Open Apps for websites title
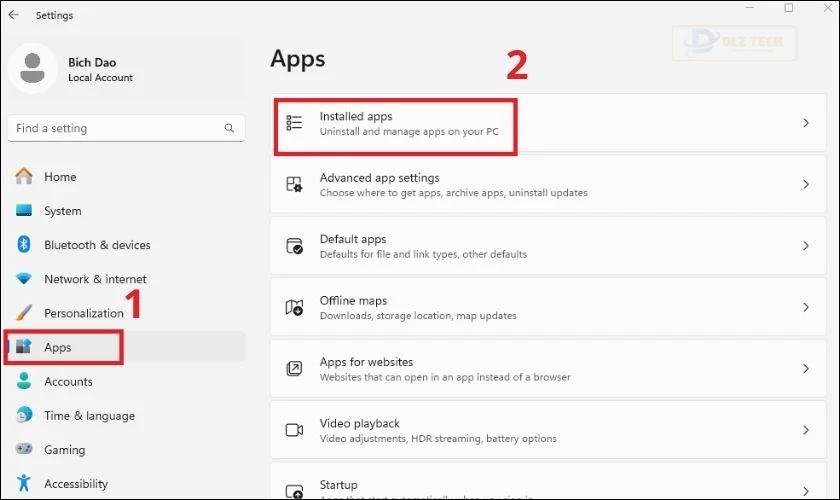 click(x=366, y=362)
